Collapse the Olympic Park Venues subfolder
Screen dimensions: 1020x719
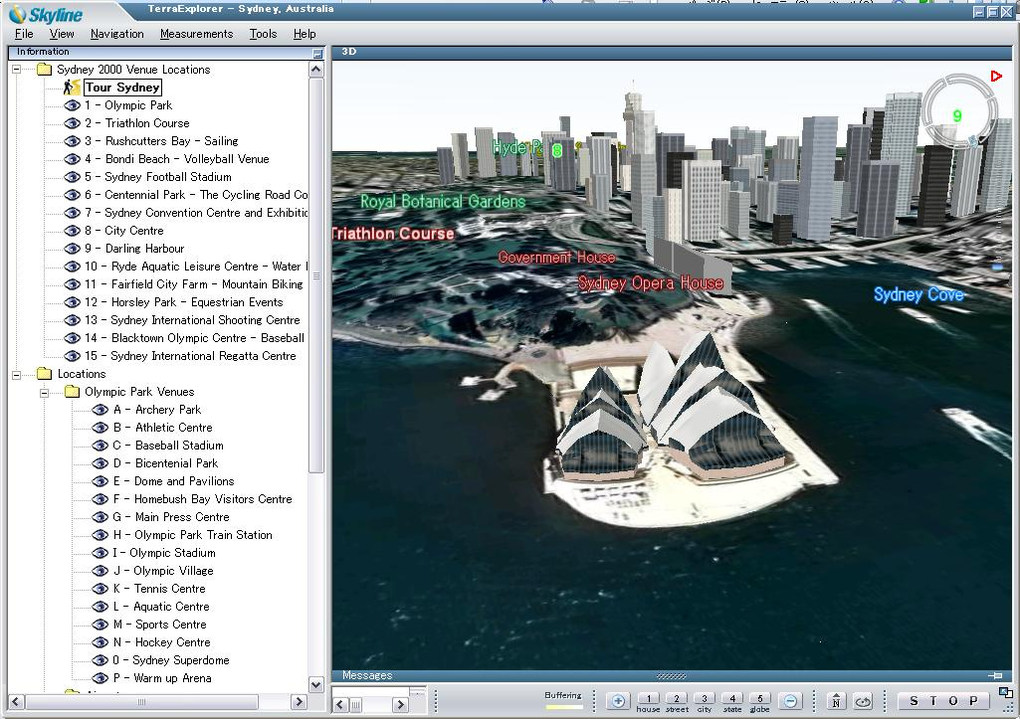point(45,392)
